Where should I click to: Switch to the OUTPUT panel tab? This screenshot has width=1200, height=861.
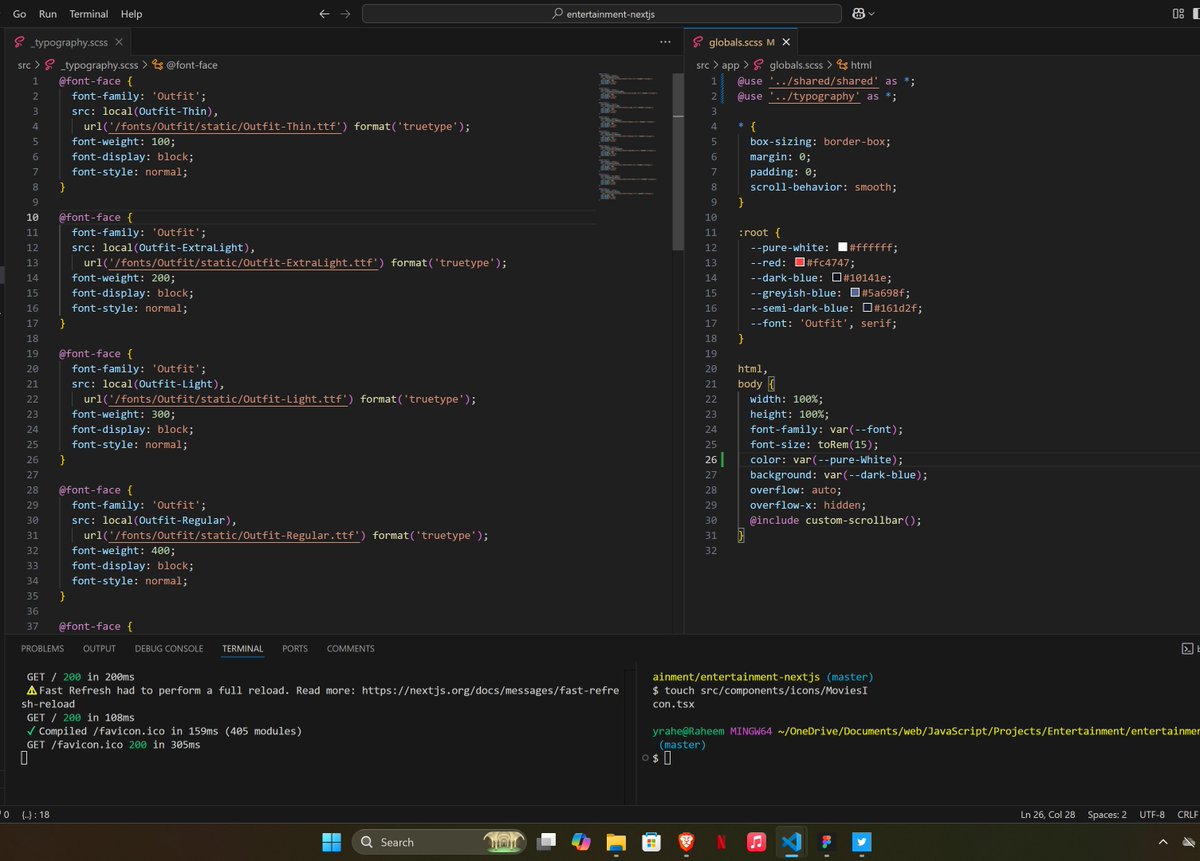tap(99, 648)
